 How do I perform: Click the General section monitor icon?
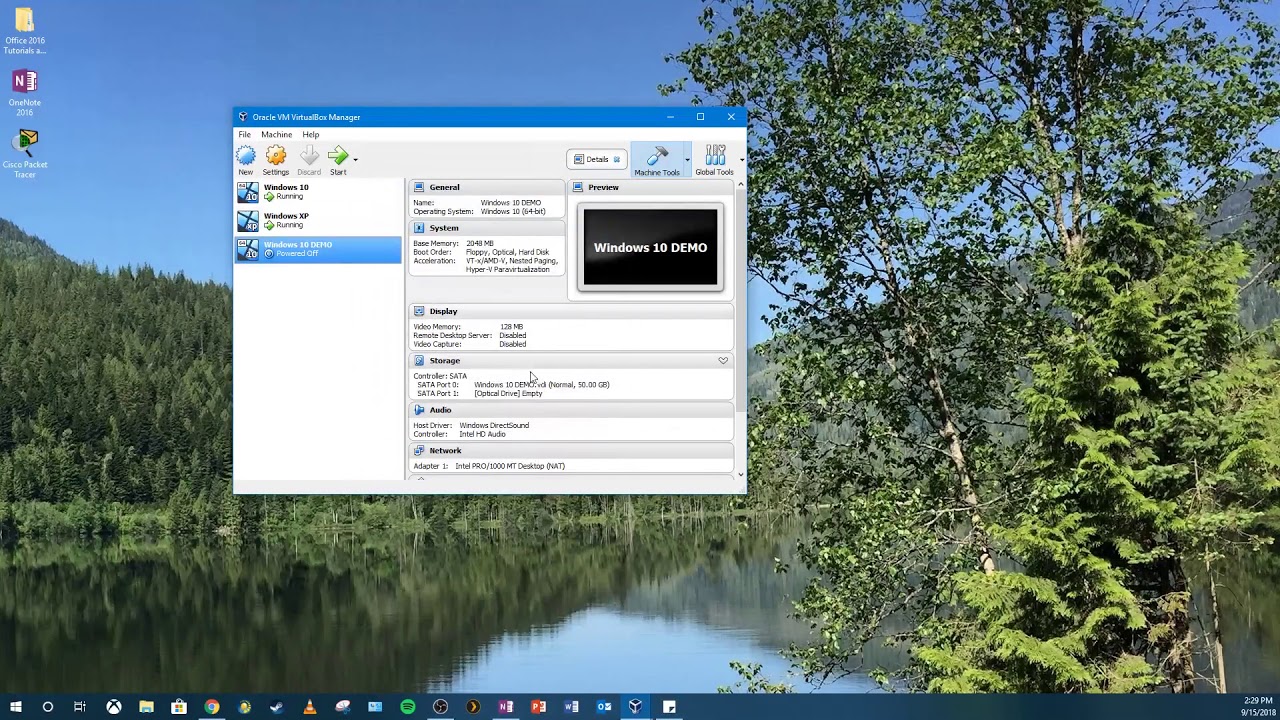pyautogui.click(x=419, y=187)
